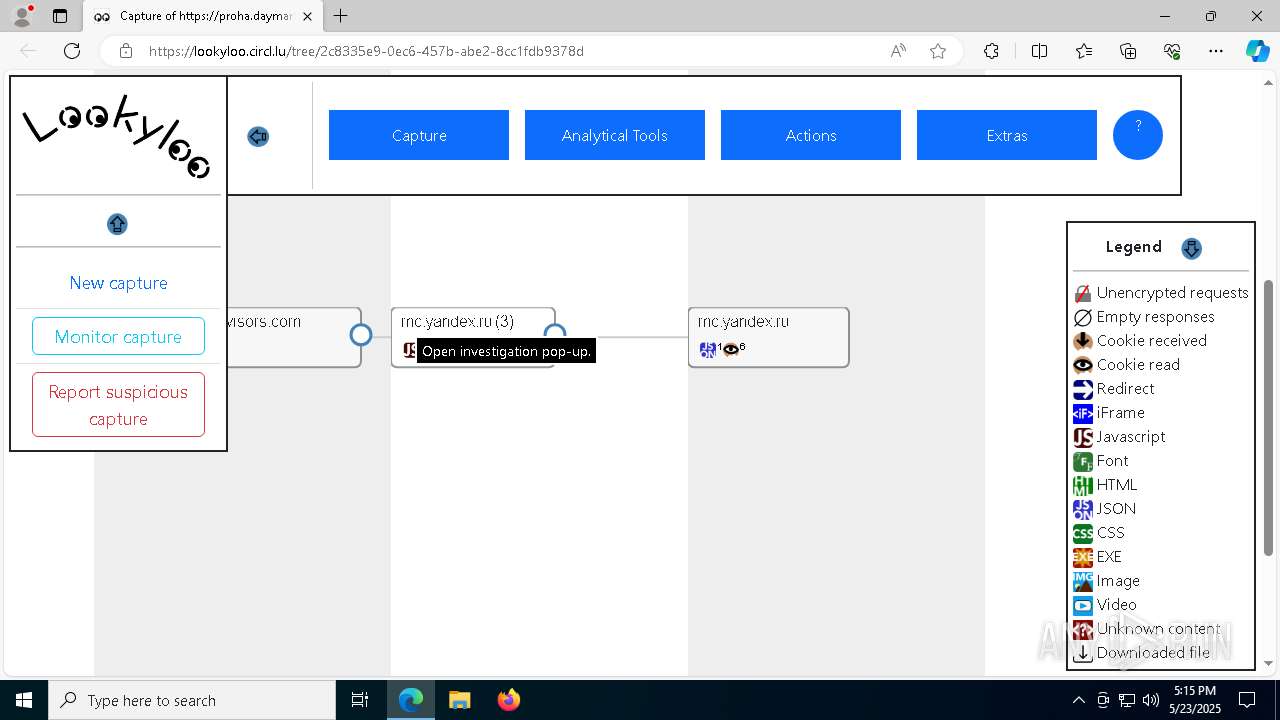Open the Actions menu
Image resolution: width=1280 pixels, height=720 pixels.
tap(810, 135)
